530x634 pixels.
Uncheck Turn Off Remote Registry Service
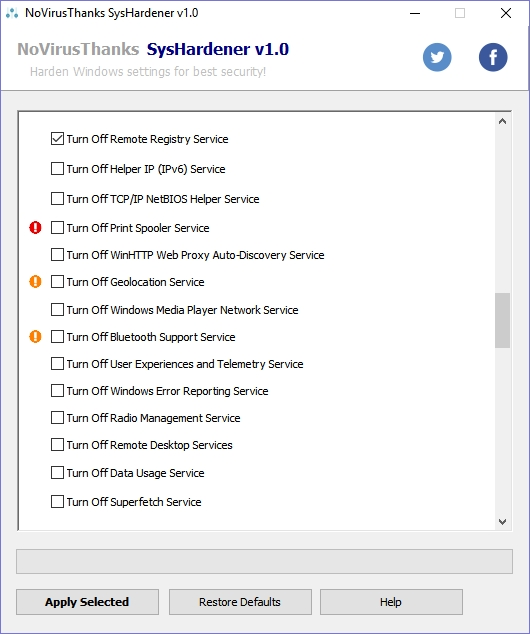tap(57, 139)
